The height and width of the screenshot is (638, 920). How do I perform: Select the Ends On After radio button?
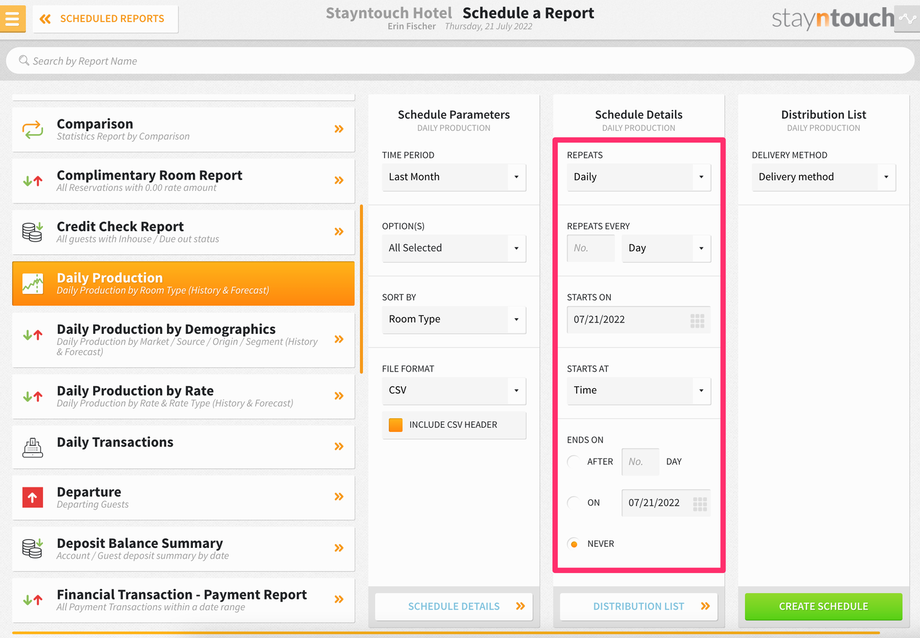click(574, 461)
